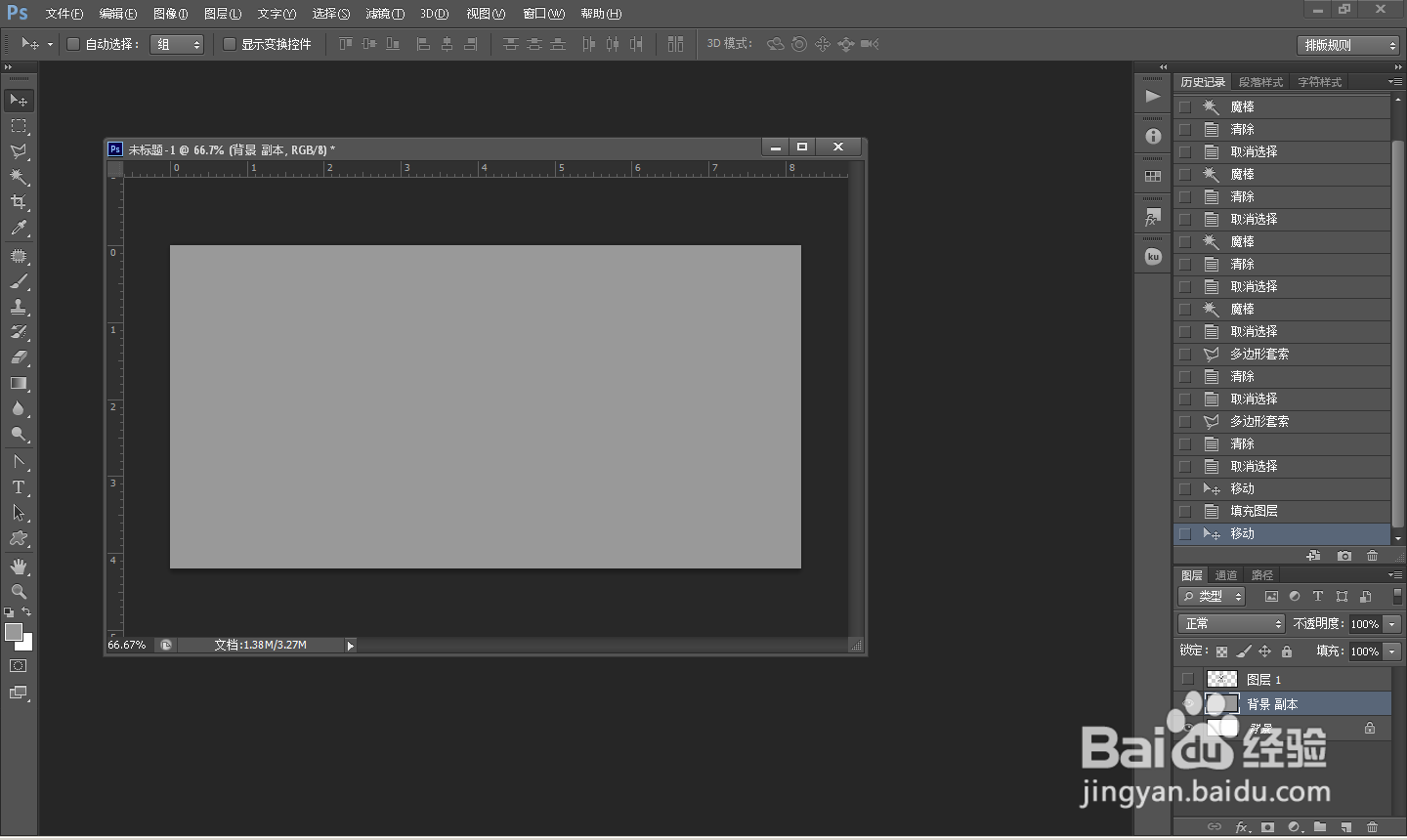Image resolution: width=1407 pixels, height=840 pixels.
Task: Open the fill slider dropdown arrow
Action: [1392, 651]
